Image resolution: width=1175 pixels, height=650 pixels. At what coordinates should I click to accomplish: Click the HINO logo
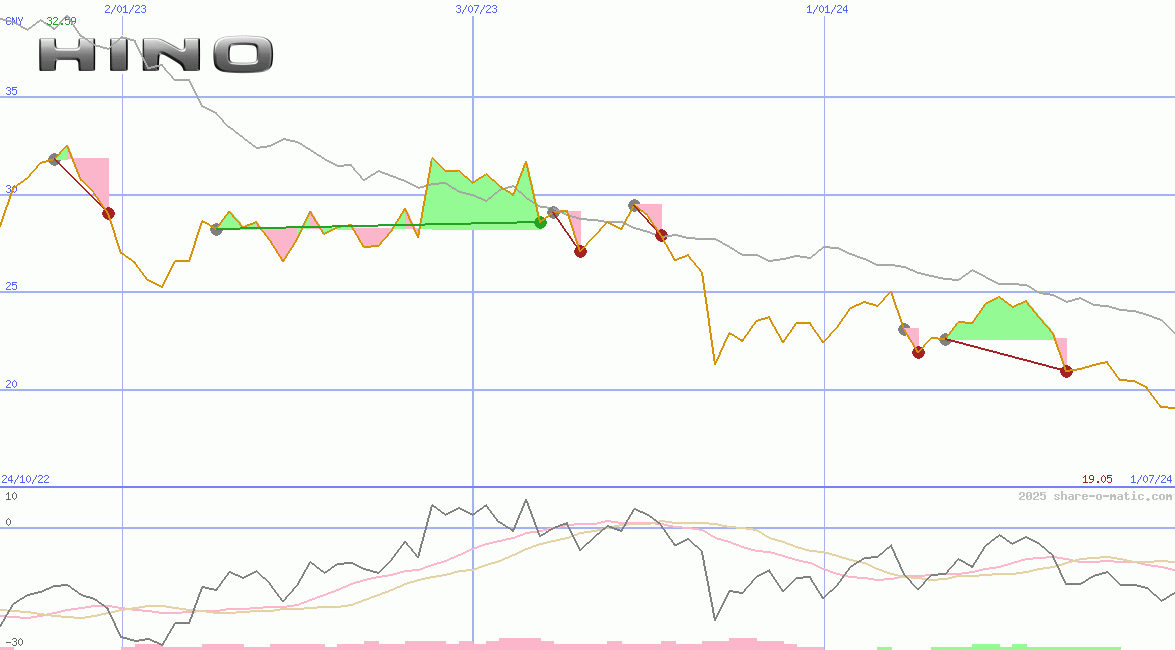pos(156,54)
